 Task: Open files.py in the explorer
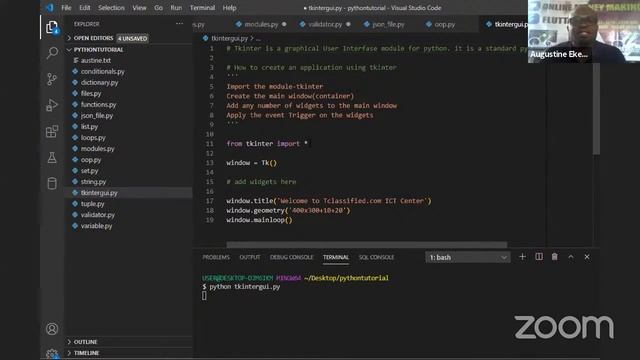tap(129, 93)
